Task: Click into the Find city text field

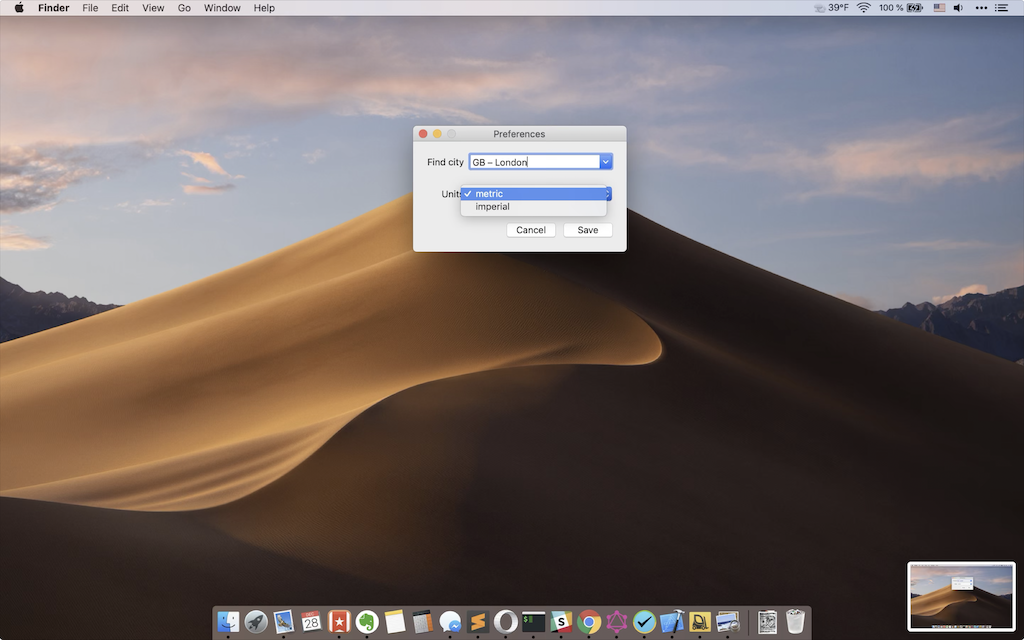Action: click(x=533, y=162)
